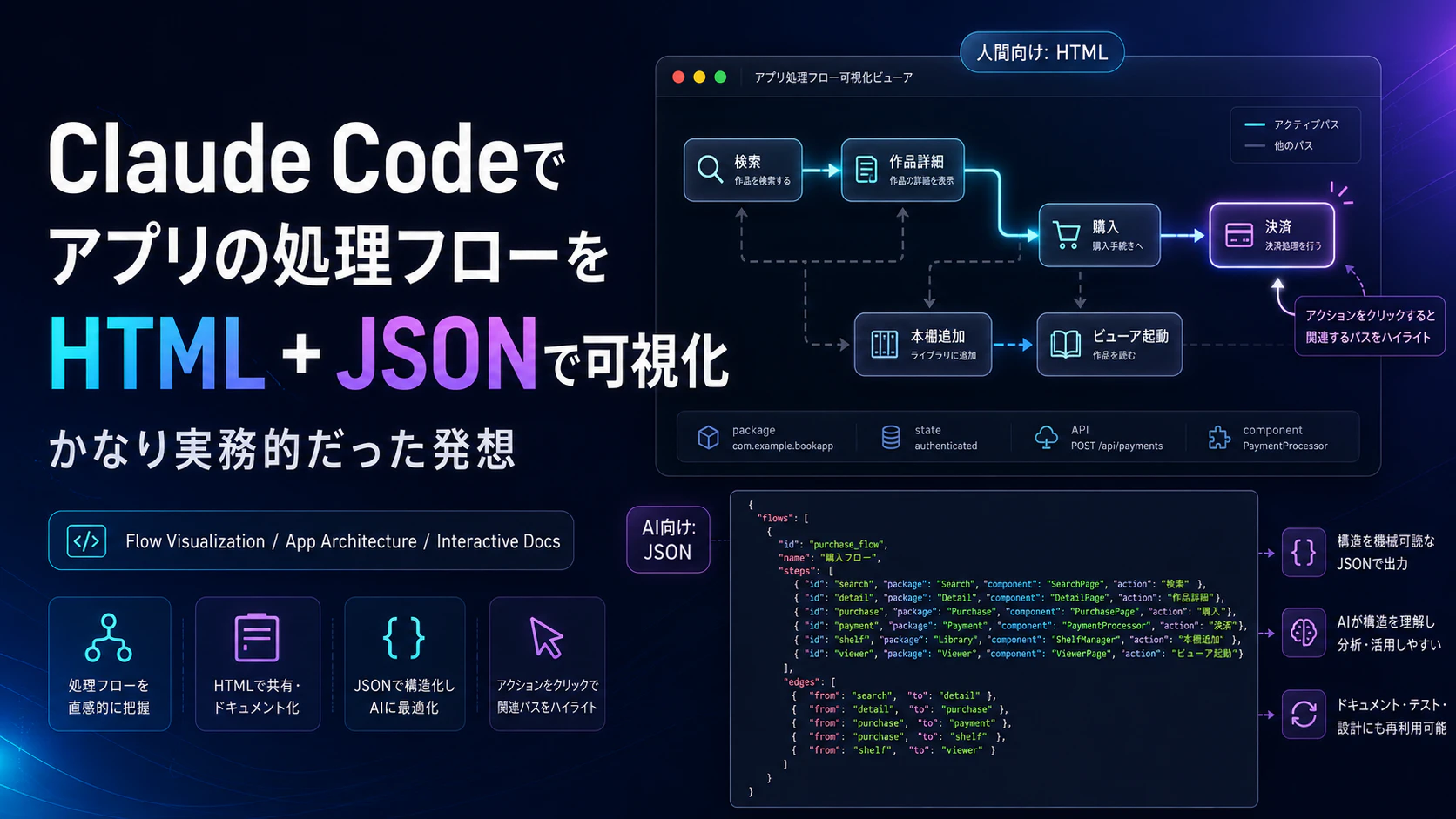This screenshot has height=819, width=1456.
Task: Select the JSON line "name": "購入フロー"
Action: pyautogui.click(x=828, y=558)
